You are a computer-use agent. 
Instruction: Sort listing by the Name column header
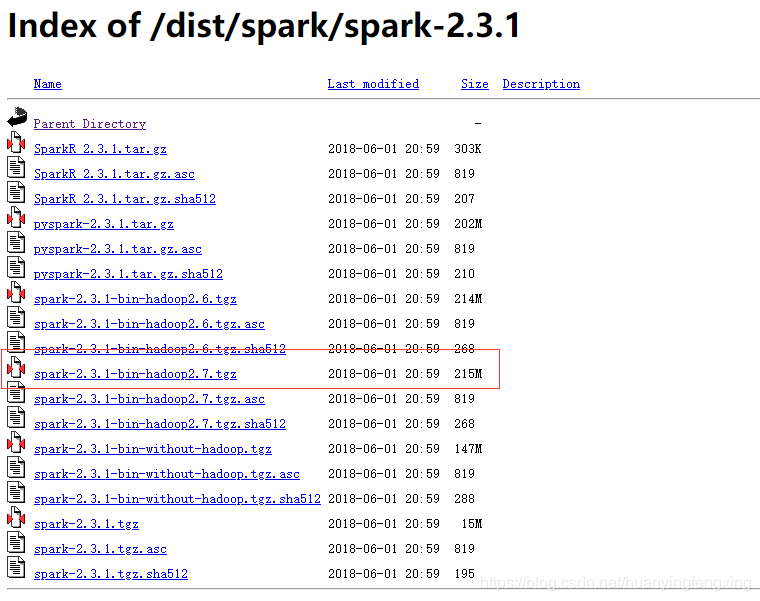(48, 84)
